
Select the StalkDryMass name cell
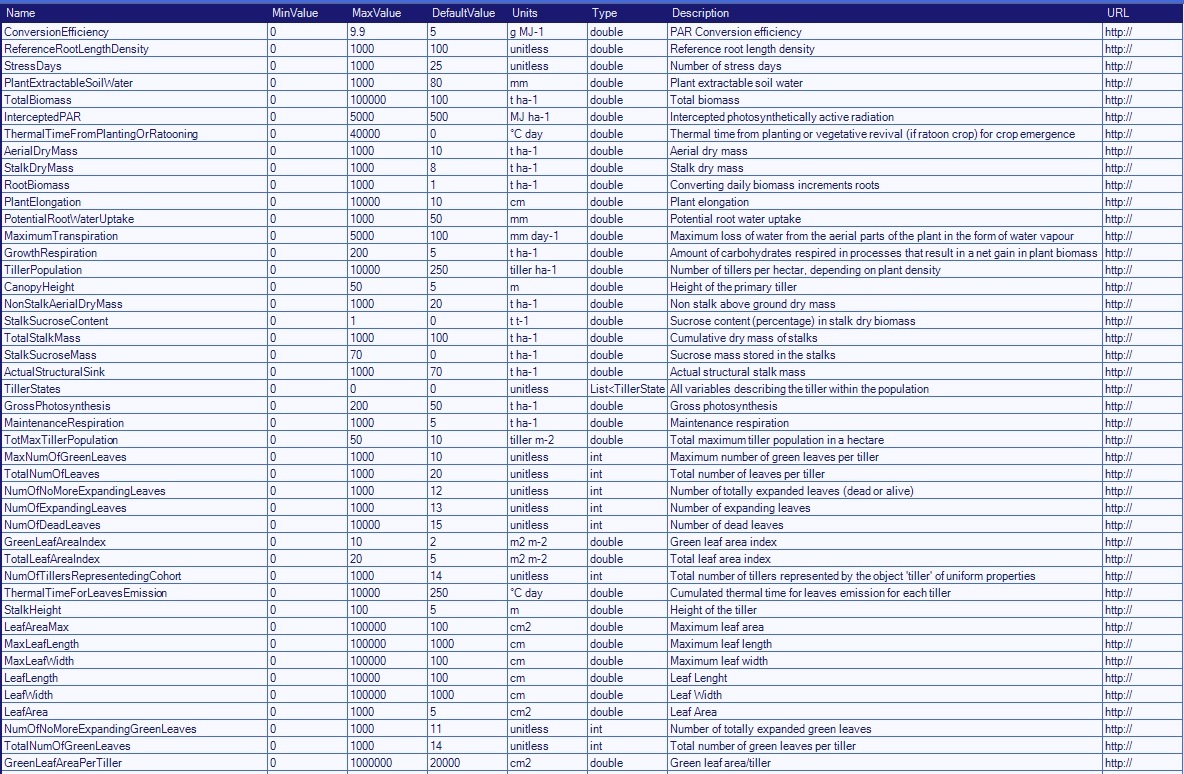click(x=134, y=168)
